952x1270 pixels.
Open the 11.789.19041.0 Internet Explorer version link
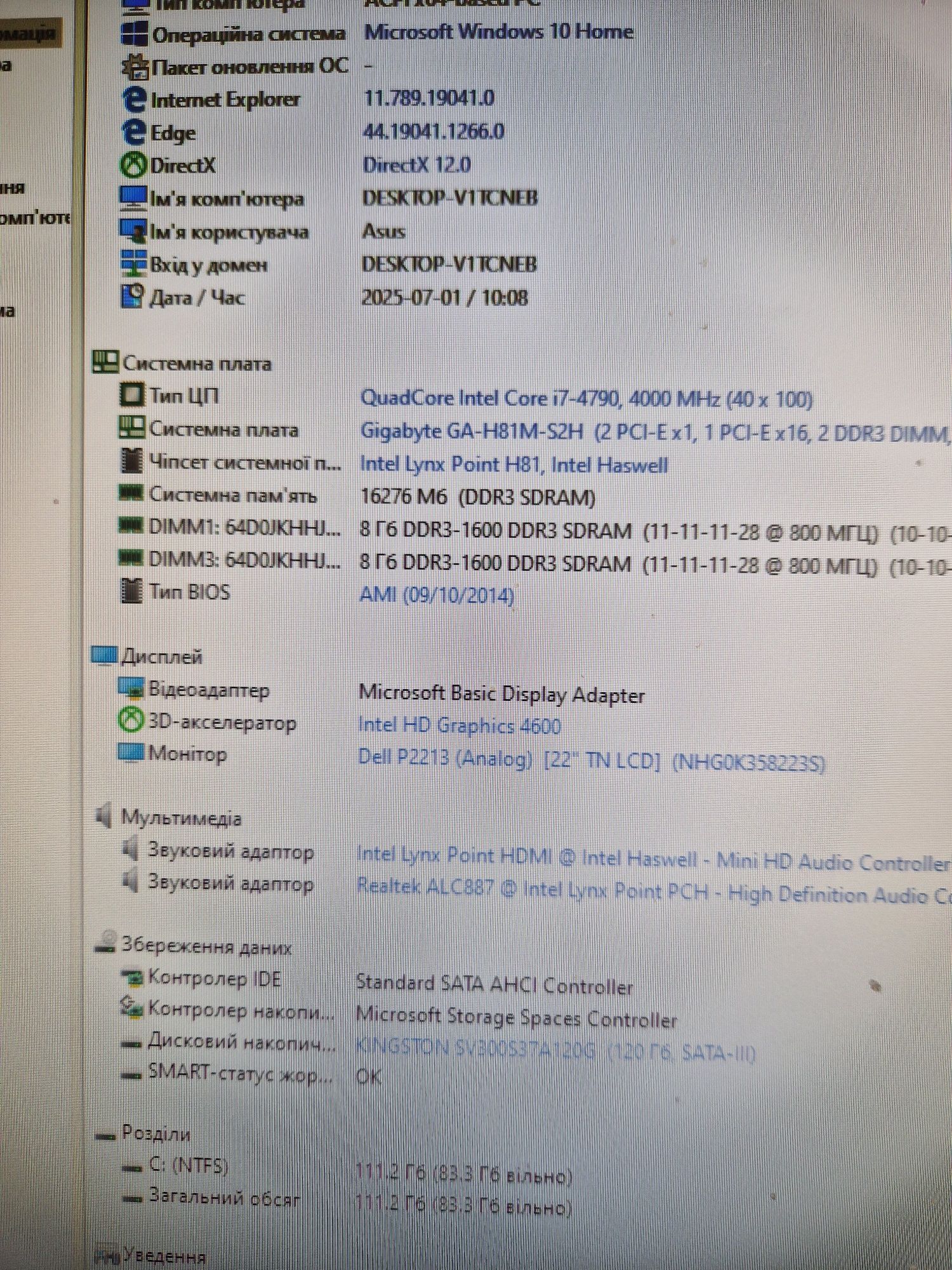coord(429,98)
